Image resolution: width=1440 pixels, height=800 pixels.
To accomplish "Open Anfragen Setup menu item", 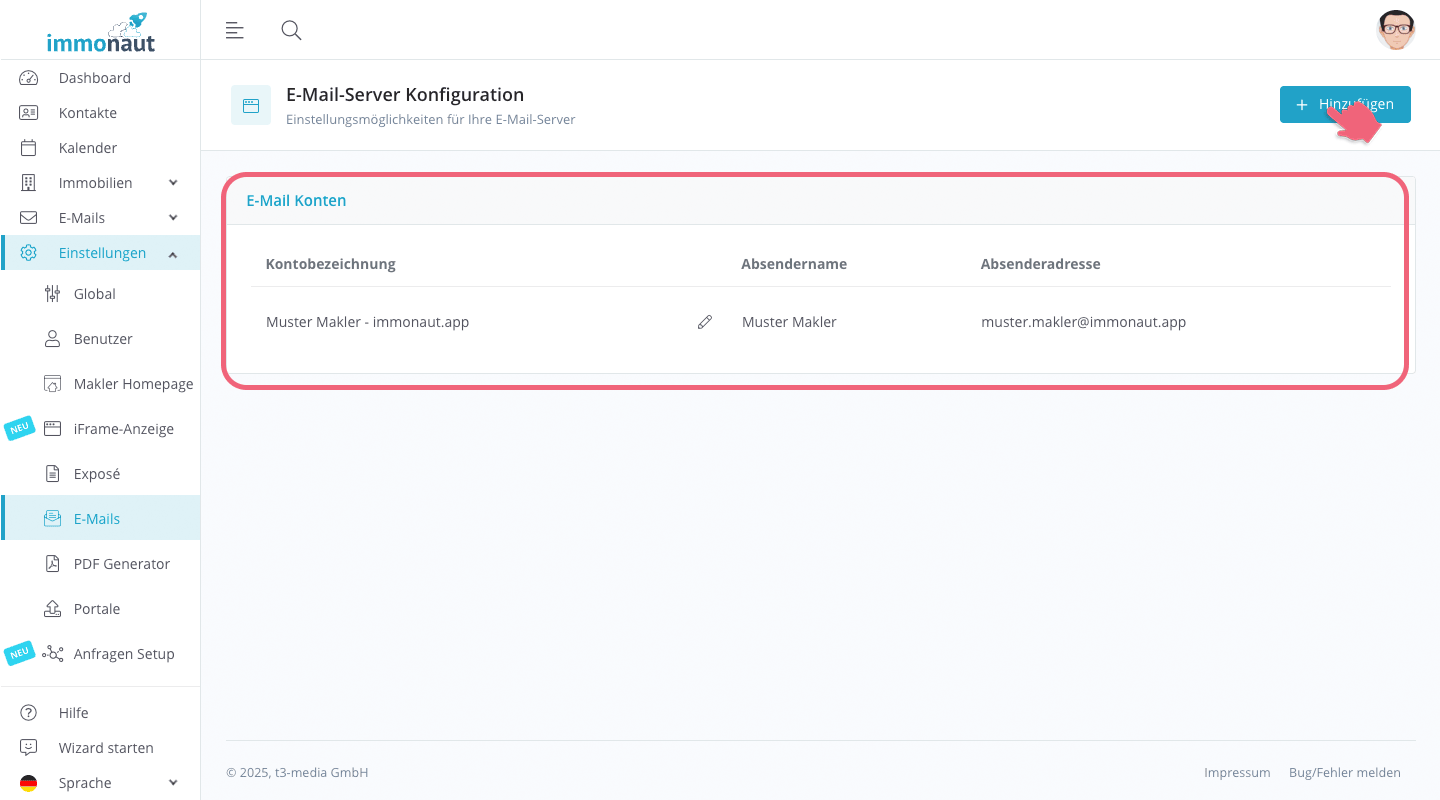I will coord(123,654).
